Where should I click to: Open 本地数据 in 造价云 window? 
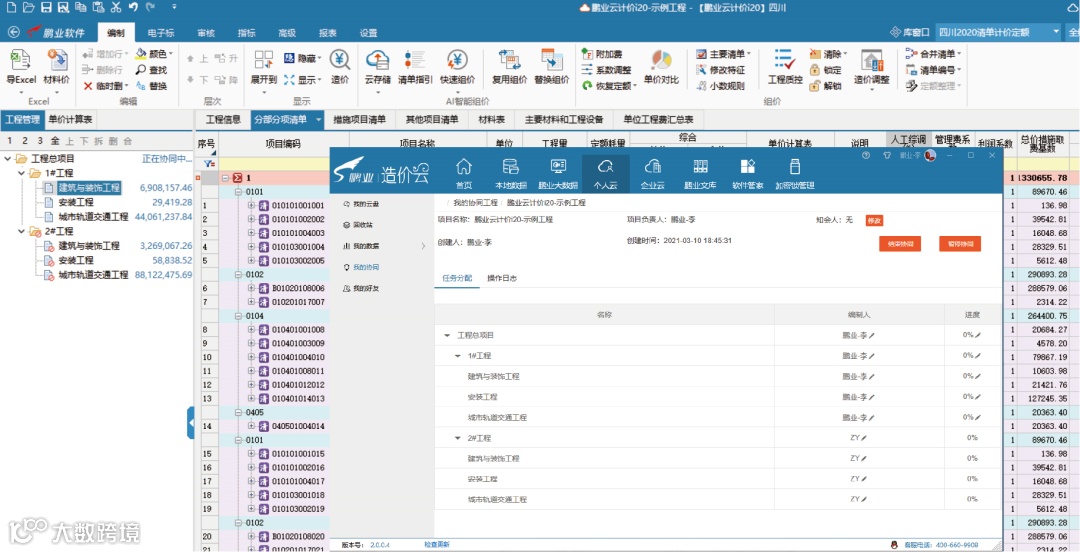pos(511,174)
